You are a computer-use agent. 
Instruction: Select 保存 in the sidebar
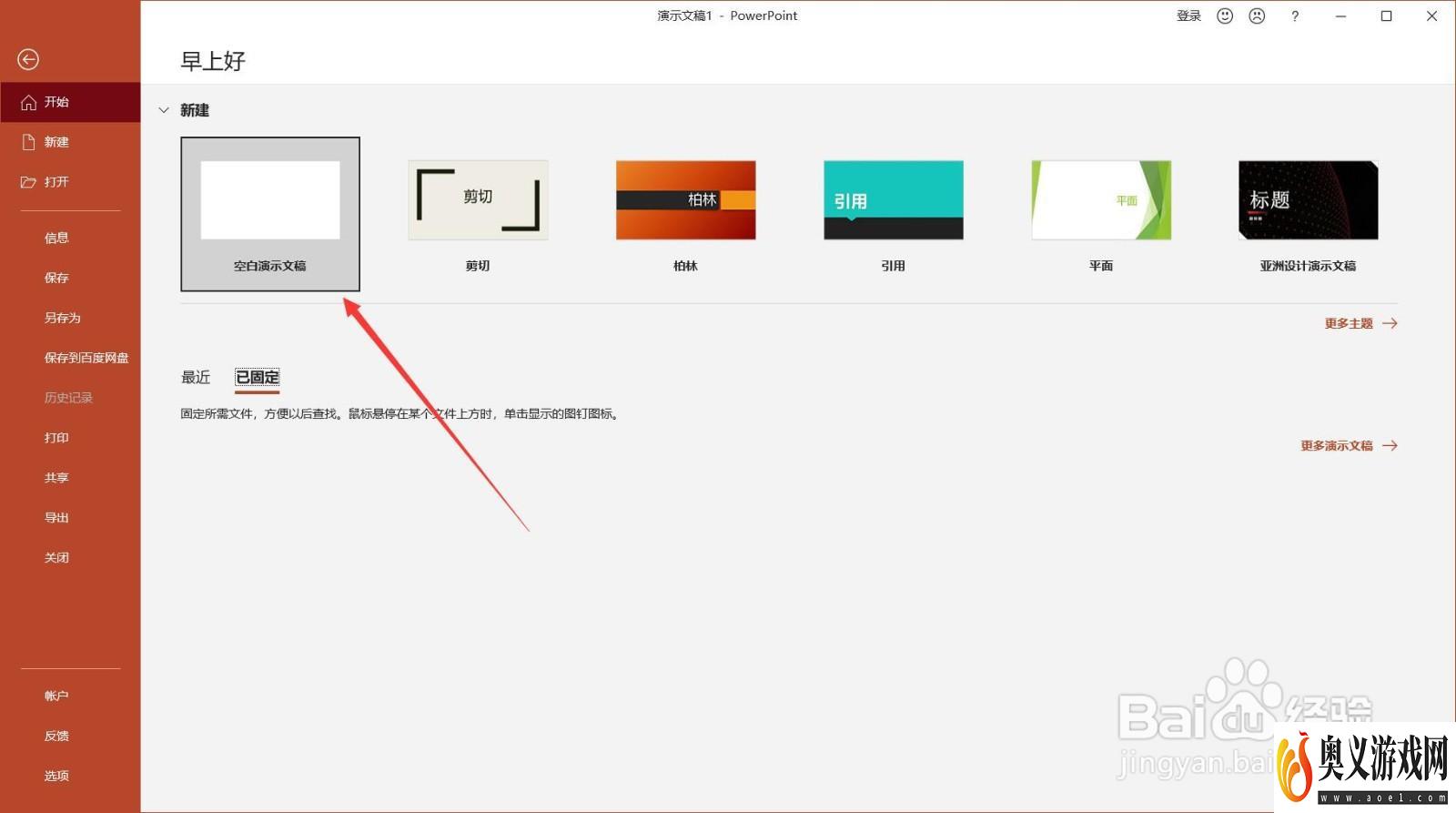point(56,278)
